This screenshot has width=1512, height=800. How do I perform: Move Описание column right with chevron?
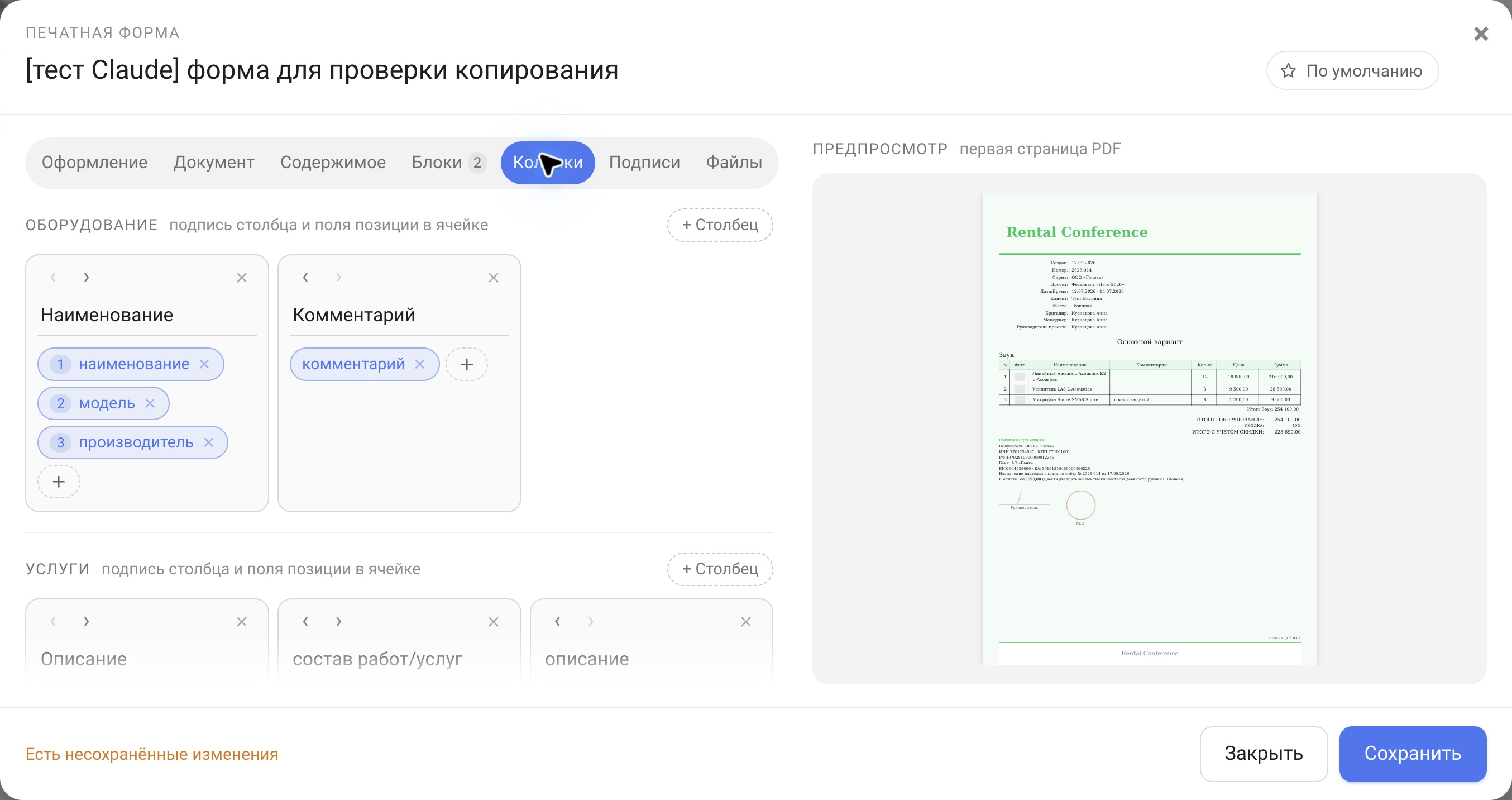[87, 621]
